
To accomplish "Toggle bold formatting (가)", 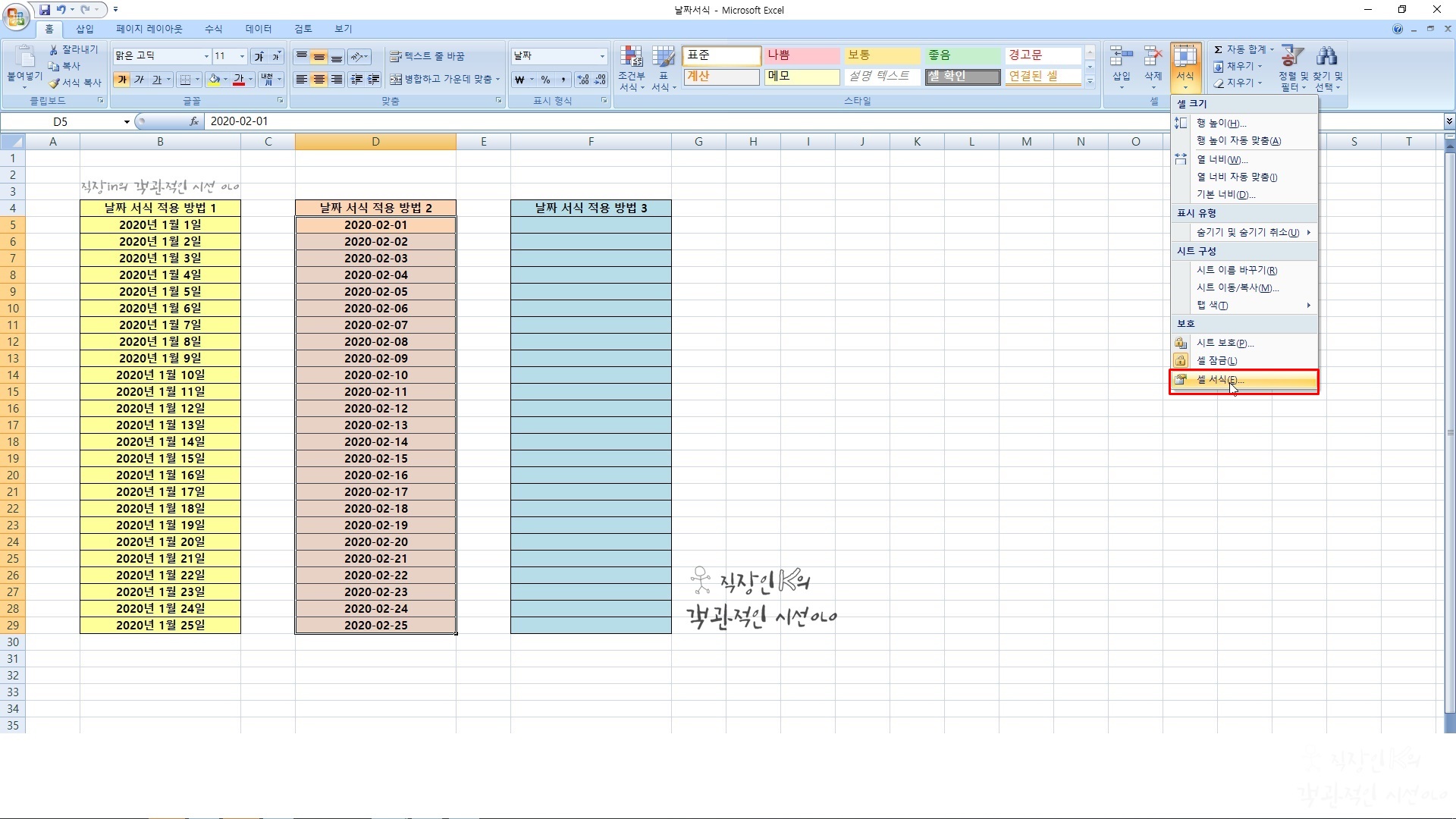I will 121,80.
